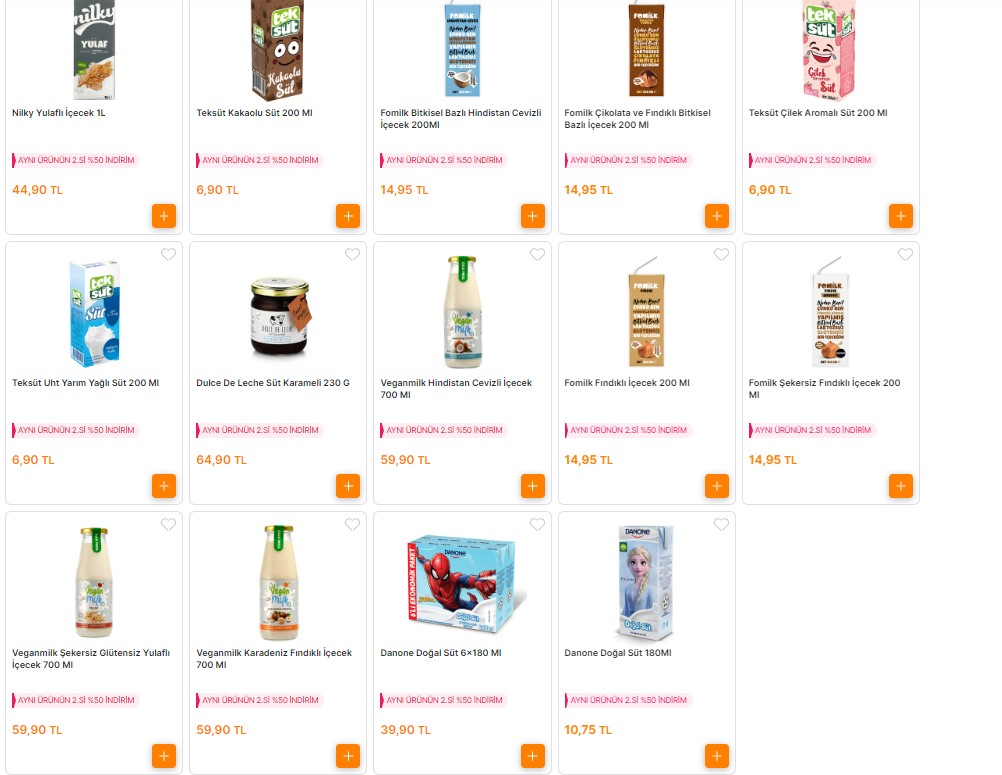1002x775 pixels.
Task: Add Teksüt Çilek Aromalı Süt to cart
Action: [900, 216]
